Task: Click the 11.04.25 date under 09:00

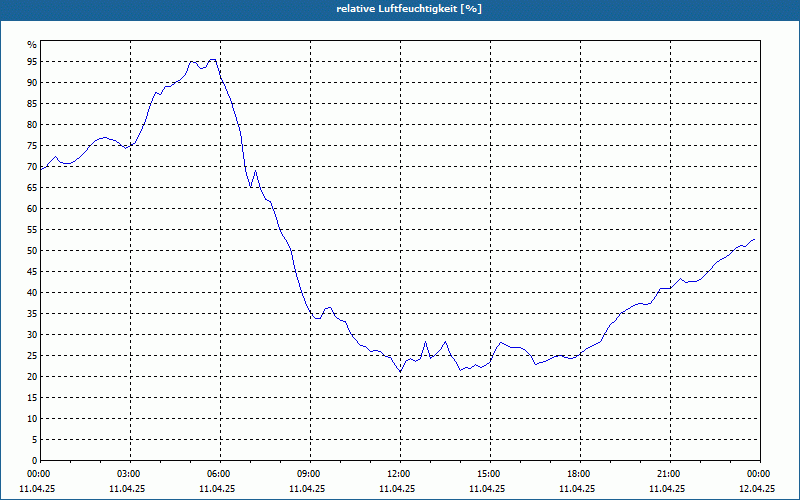Action: click(x=307, y=488)
